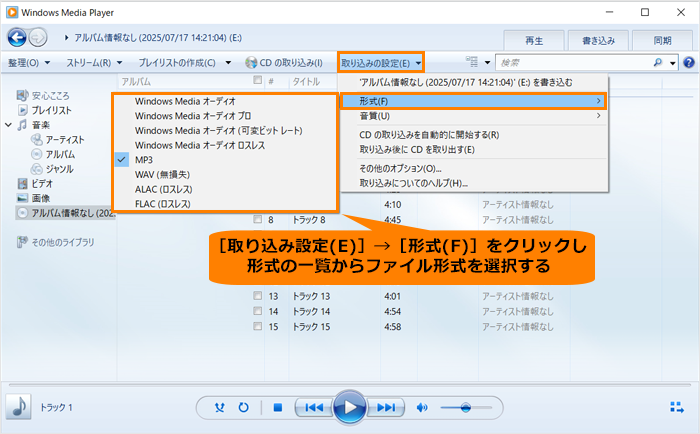Choose FLAC (ロスレス) format
This screenshot has height=434, width=700.
click(x=225, y=204)
